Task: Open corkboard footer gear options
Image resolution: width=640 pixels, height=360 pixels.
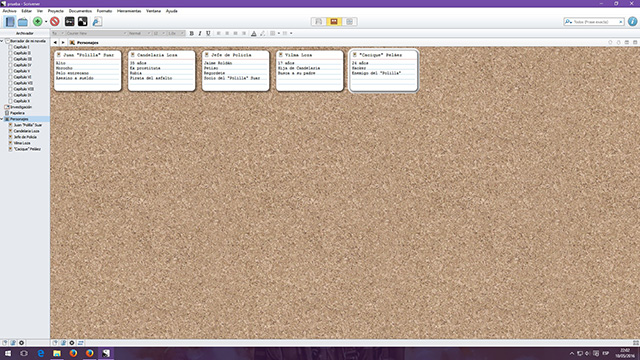Action: 71,343
